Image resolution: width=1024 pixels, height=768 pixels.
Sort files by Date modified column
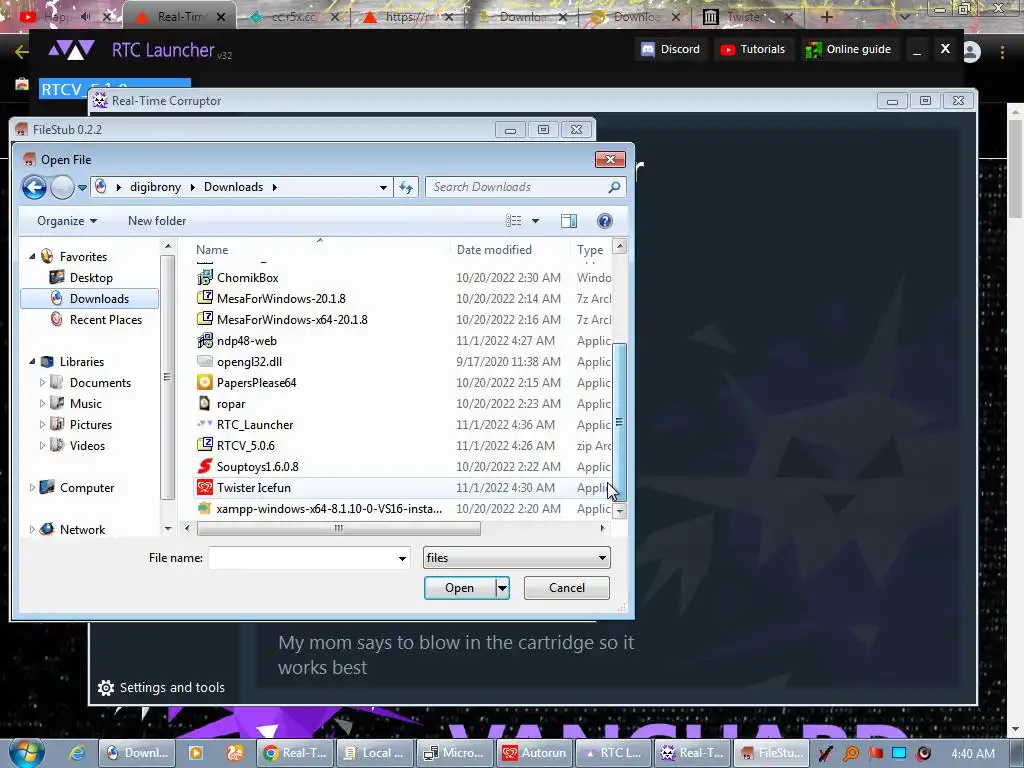click(494, 249)
